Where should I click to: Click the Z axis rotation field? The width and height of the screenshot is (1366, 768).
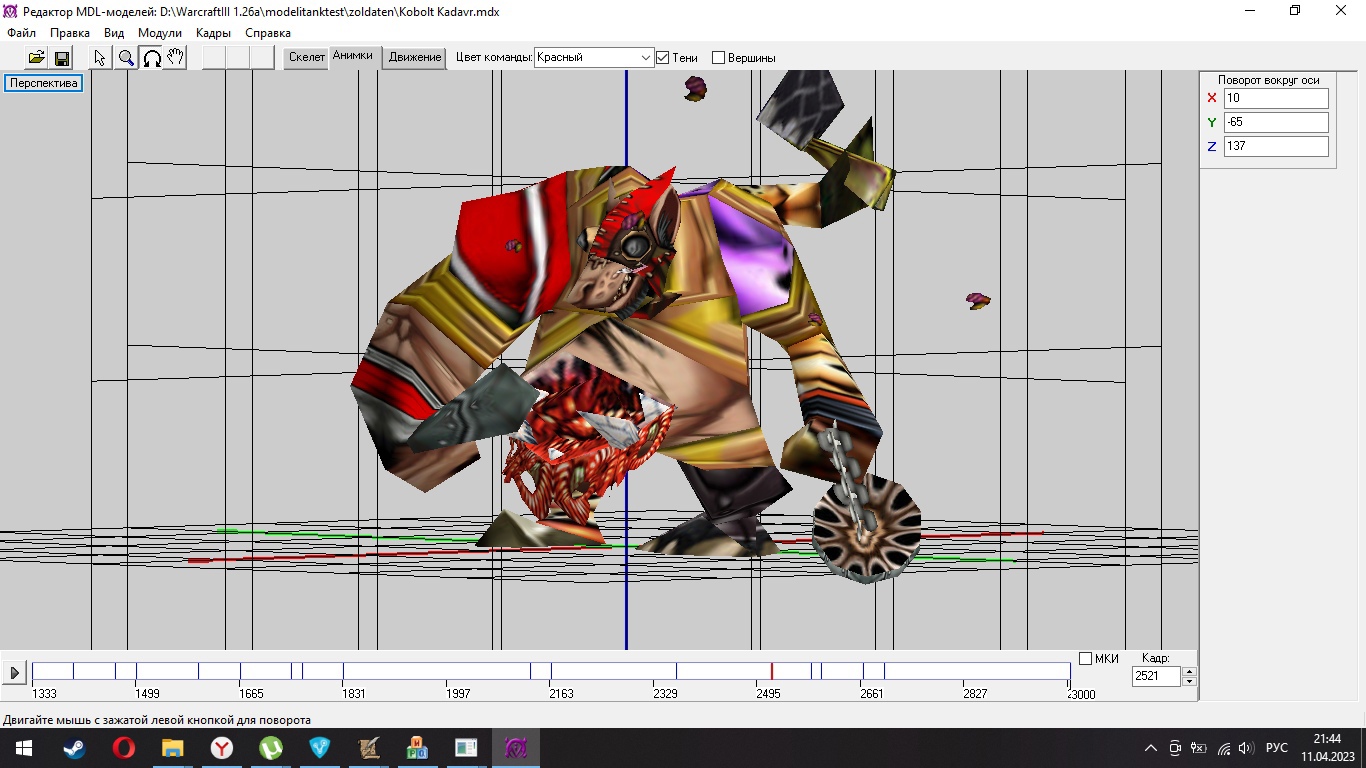[x=1276, y=146]
